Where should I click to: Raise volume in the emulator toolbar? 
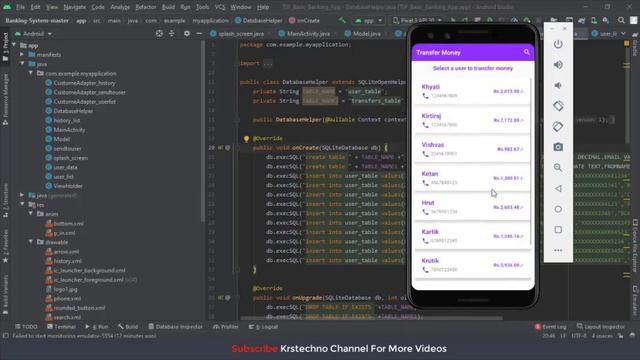pyautogui.click(x=558, y=64)
